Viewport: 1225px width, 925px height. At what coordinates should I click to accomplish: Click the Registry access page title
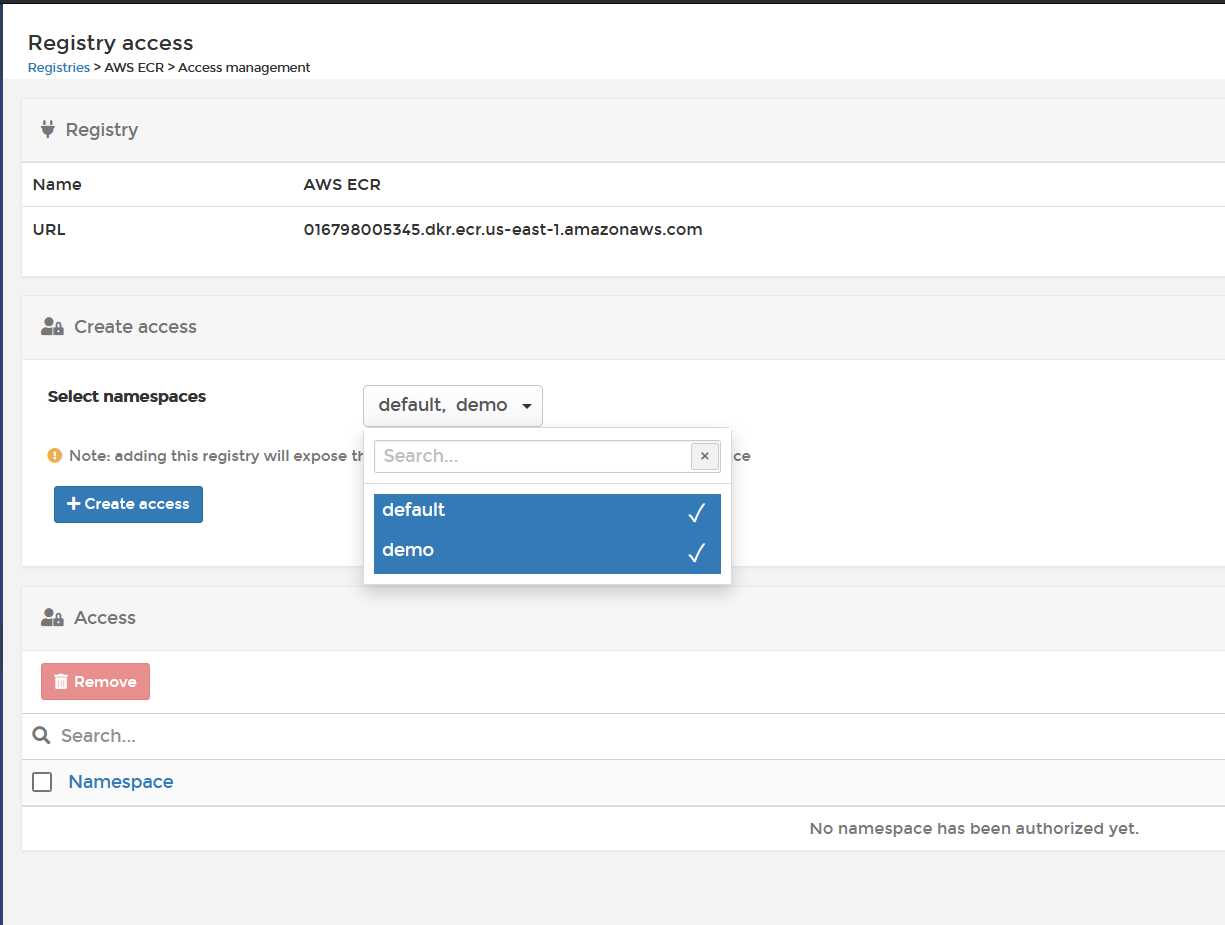coord(111,43)
